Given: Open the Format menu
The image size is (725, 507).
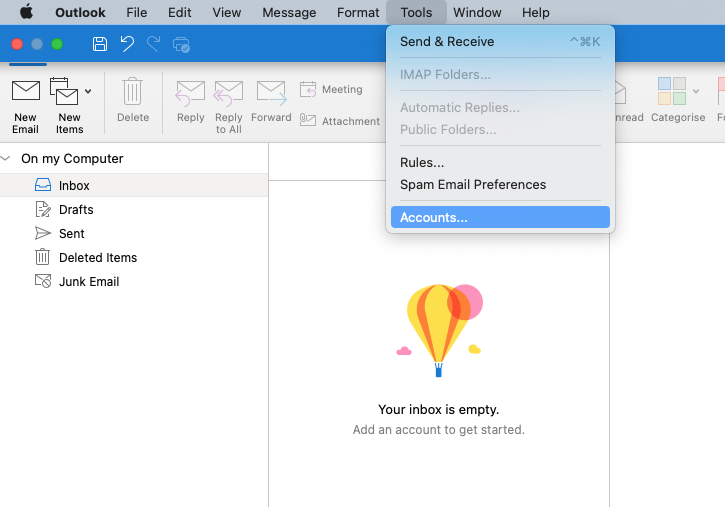Looking at the screenshot, I should click(x=358, y=12).
